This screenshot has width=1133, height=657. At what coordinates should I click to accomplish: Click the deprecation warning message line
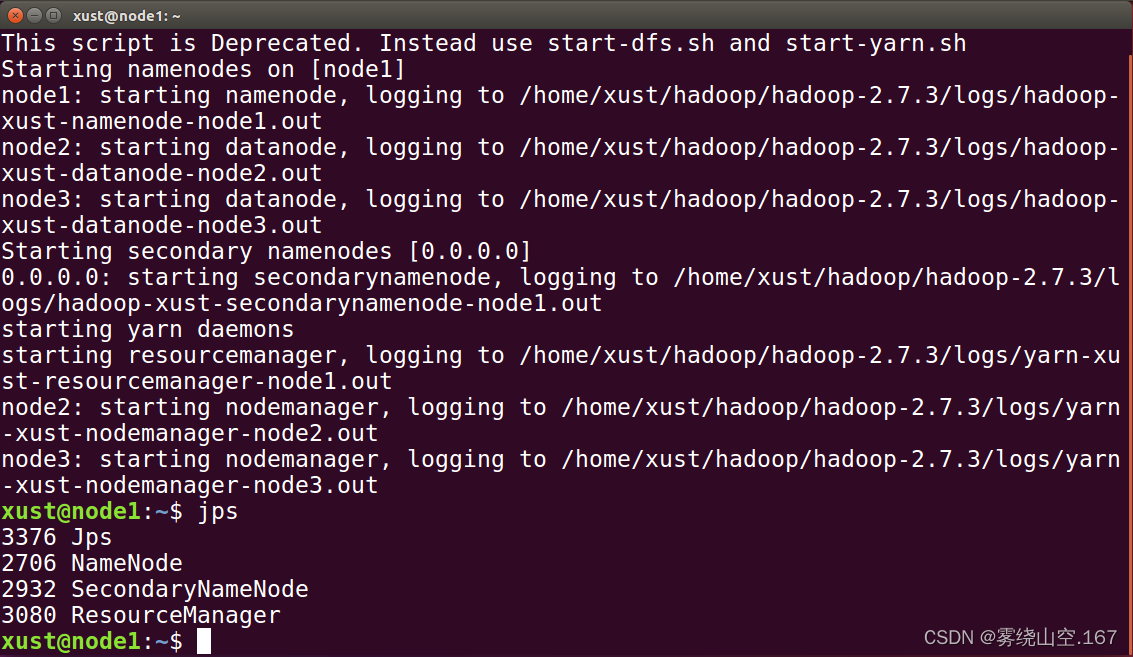click(x=480, y=43)
